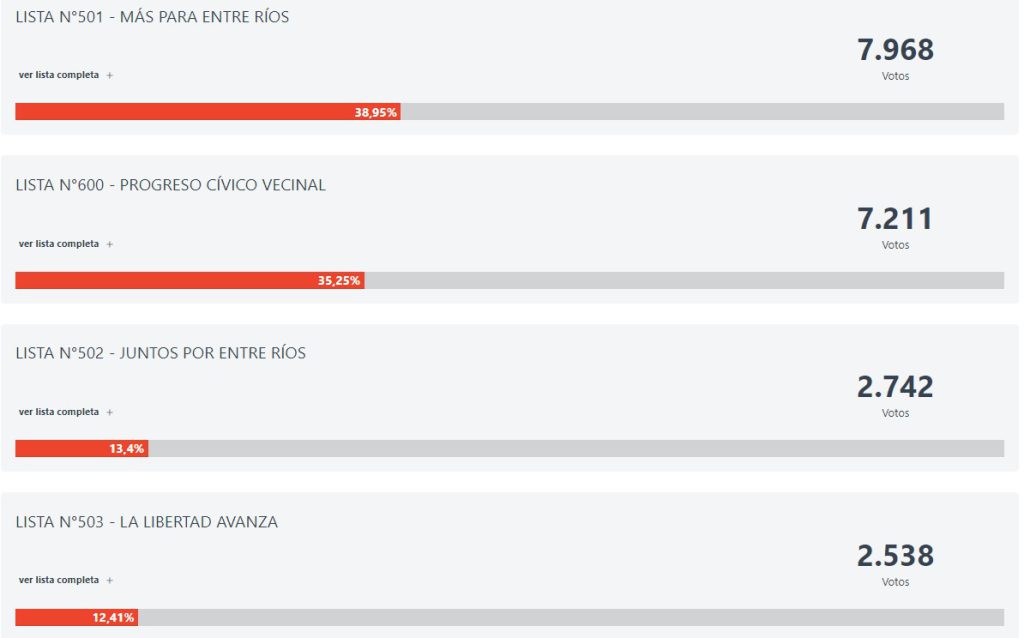Image resolution: width=1024 pixels, height=638 pixels.
Task: Select the 38,95% red progress bar
Action: (x=208, y=112)
